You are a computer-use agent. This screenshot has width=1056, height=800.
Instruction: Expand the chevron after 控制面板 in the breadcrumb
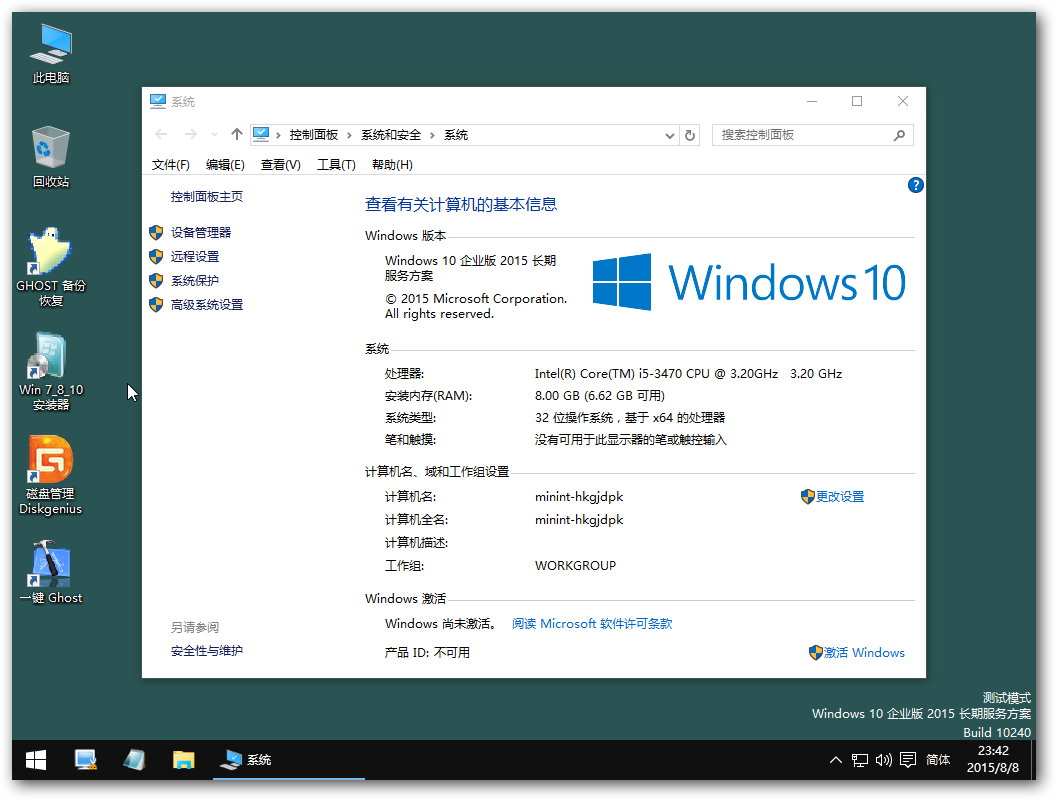tap(350, 135)
